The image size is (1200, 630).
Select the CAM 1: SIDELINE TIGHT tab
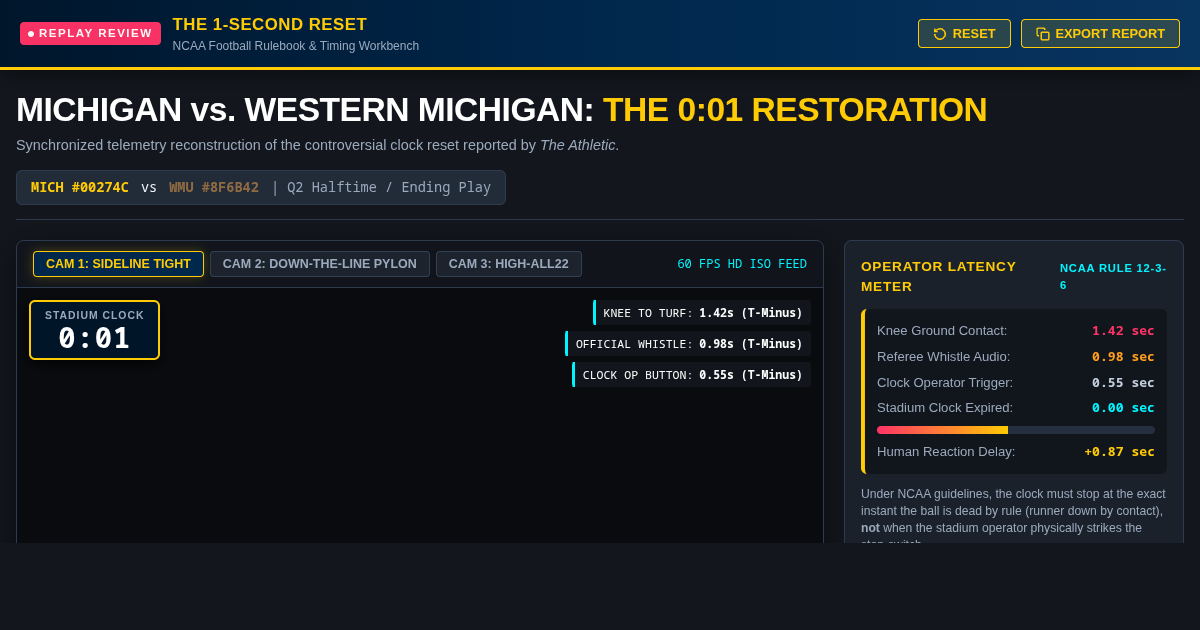click(118, 264)
